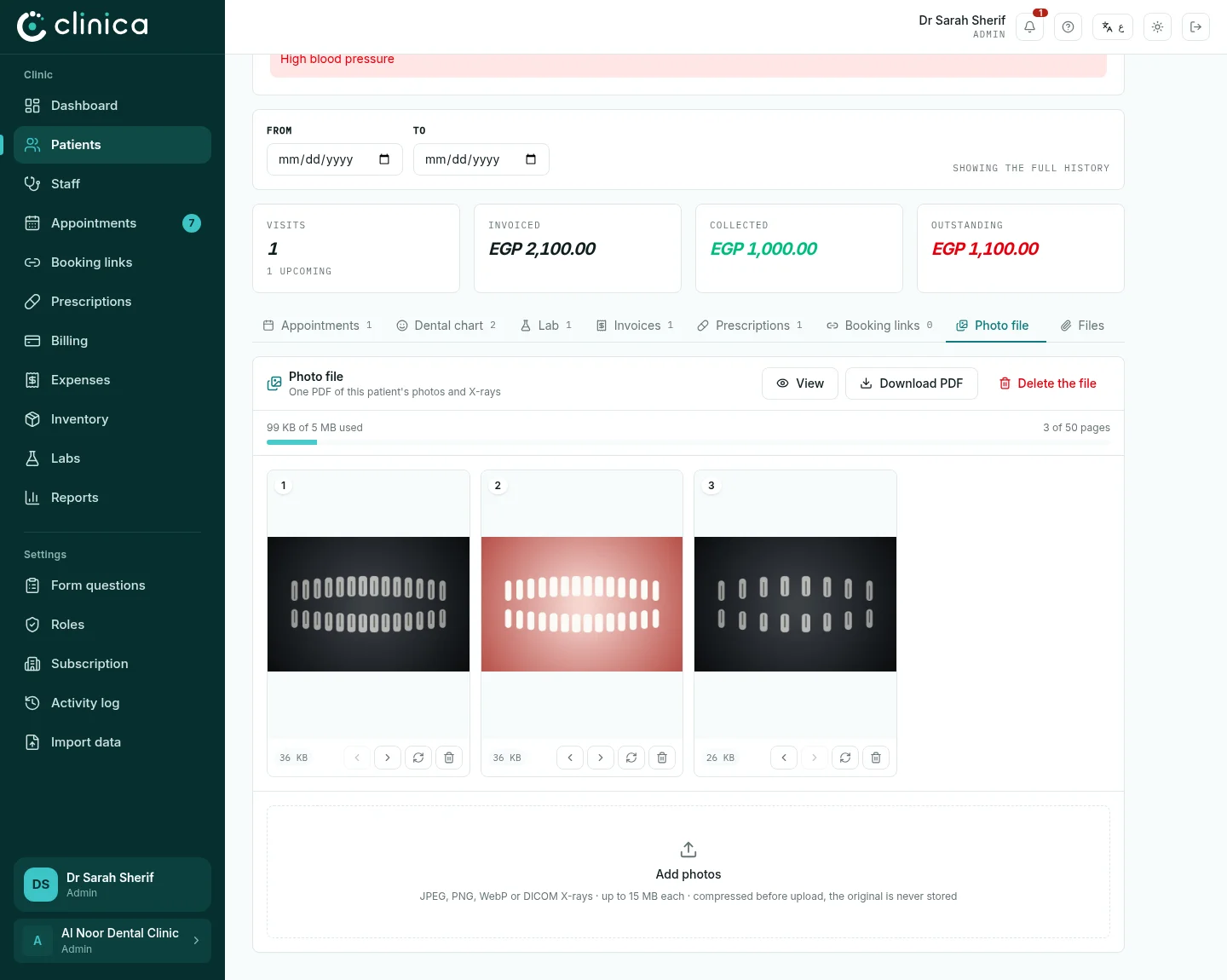The height and width of the screenshot is (980, 1227).
Task: Rotate photo page 3
Action: pos(845,758)
